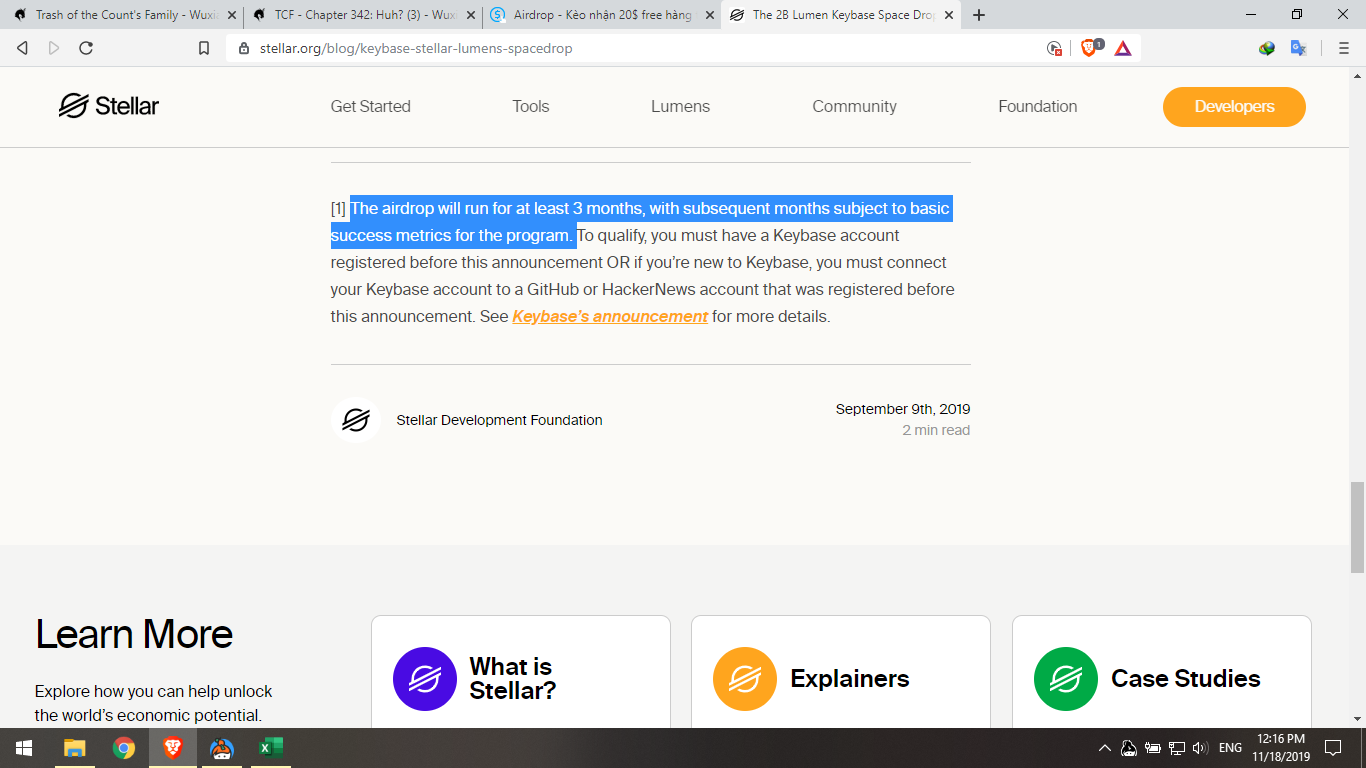
Task: Open the taskbar clock and date
Action: click(x=1283, y=748)
